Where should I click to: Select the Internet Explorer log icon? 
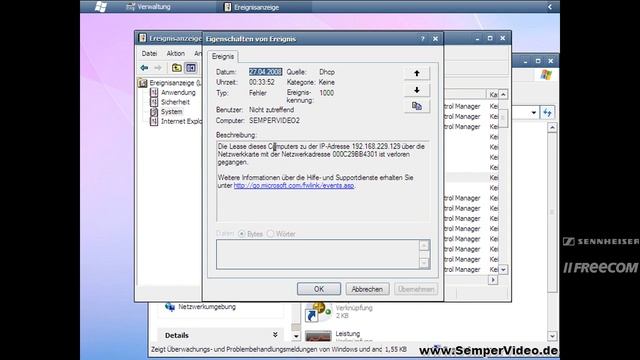point(154,121)
